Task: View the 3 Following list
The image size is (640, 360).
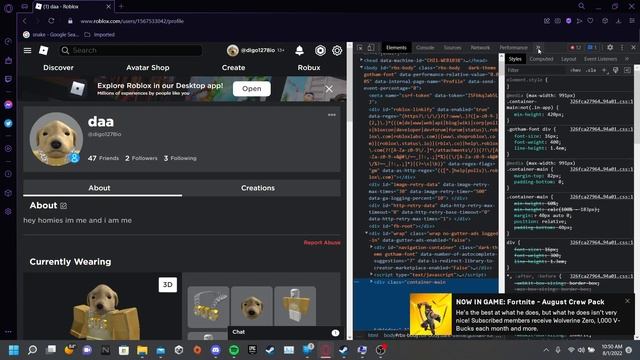Action: 180,158
